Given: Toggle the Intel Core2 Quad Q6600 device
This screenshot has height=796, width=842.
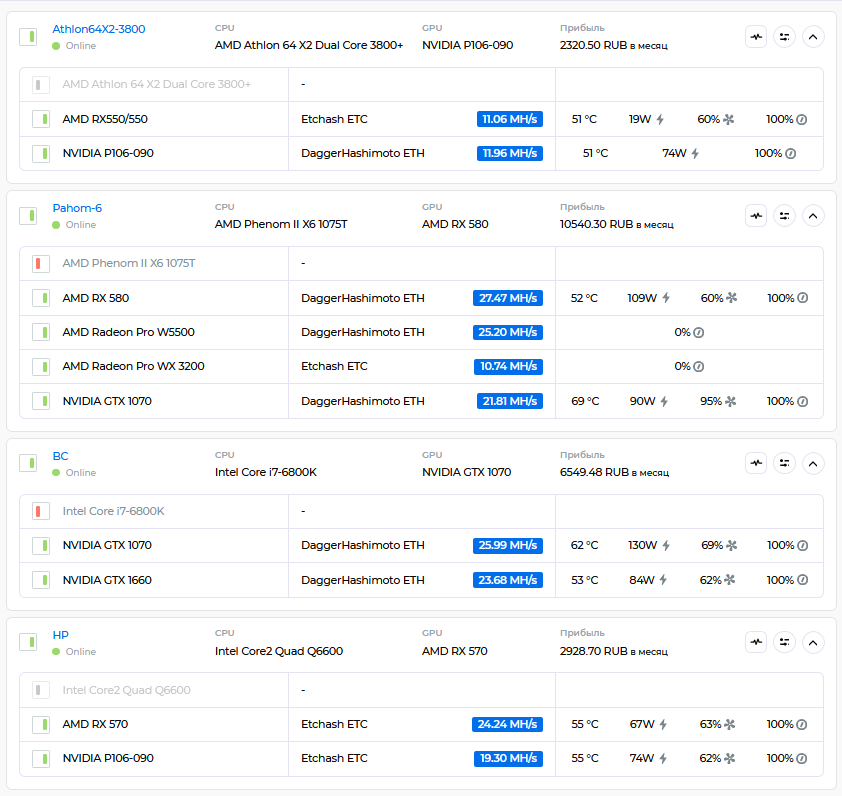Looking at the screenshot, I should (x=41, y=690).
